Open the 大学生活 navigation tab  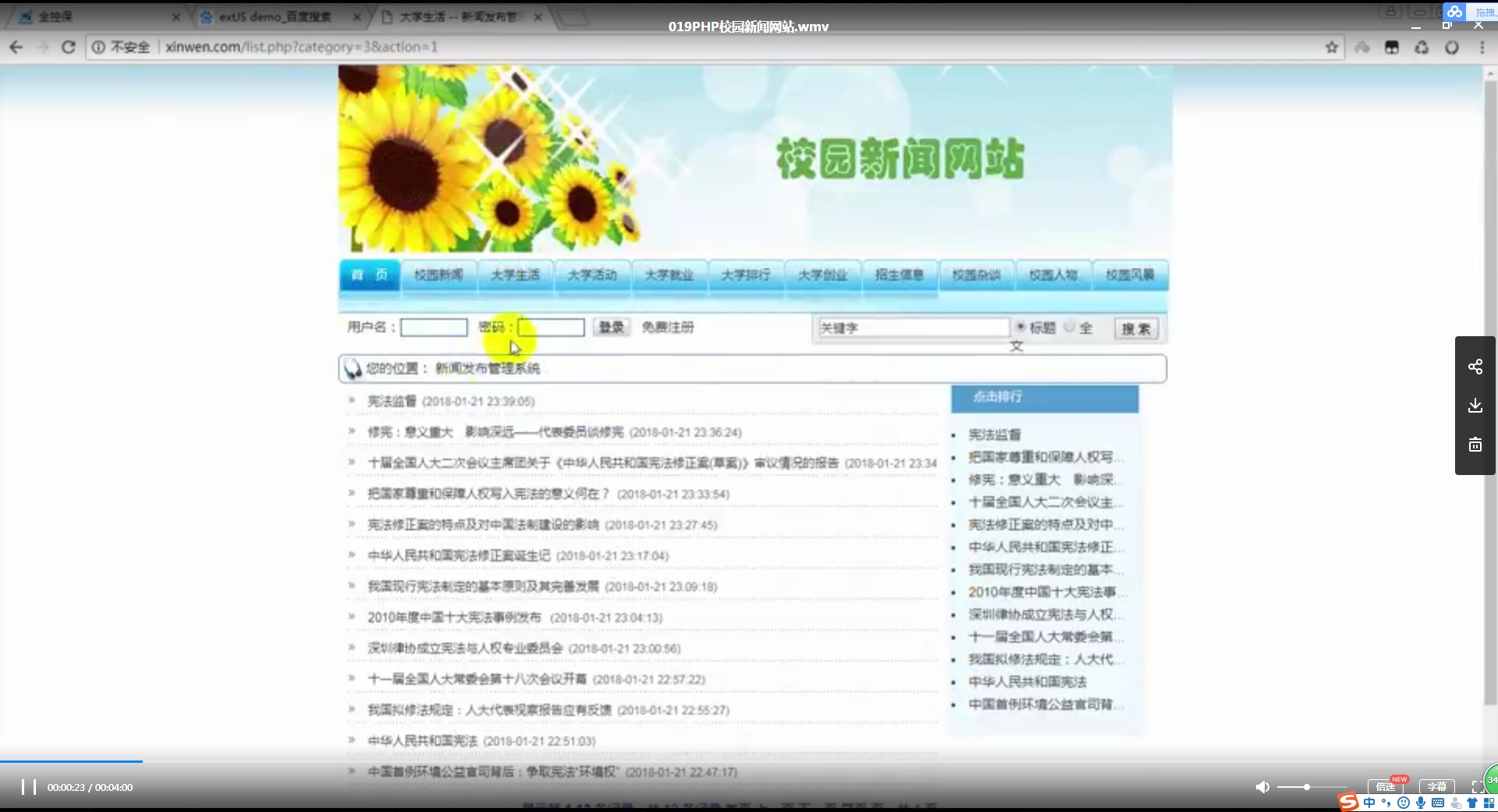pyautogui.click(x=515, y=275)
